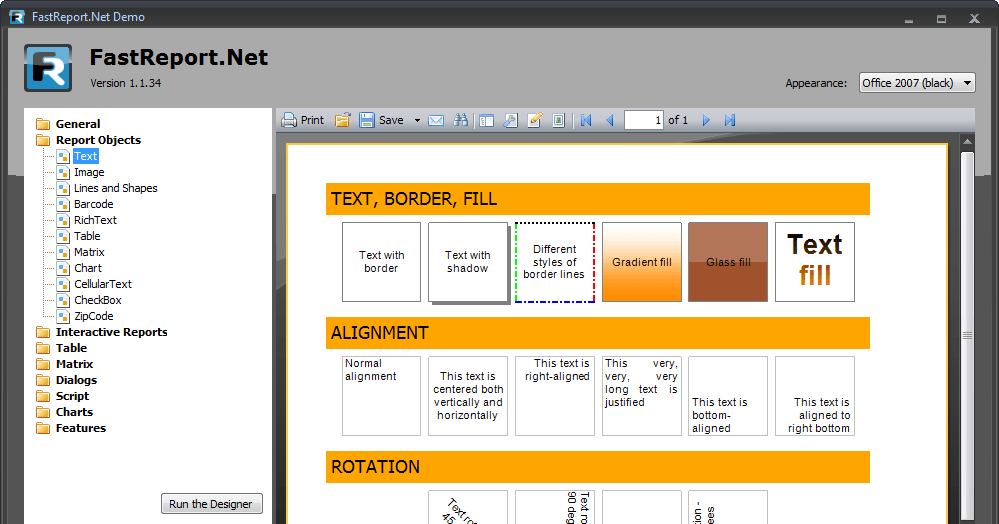Screen dimensions: 999x524
Task: Select the Image report item
Action: [89, 172]
